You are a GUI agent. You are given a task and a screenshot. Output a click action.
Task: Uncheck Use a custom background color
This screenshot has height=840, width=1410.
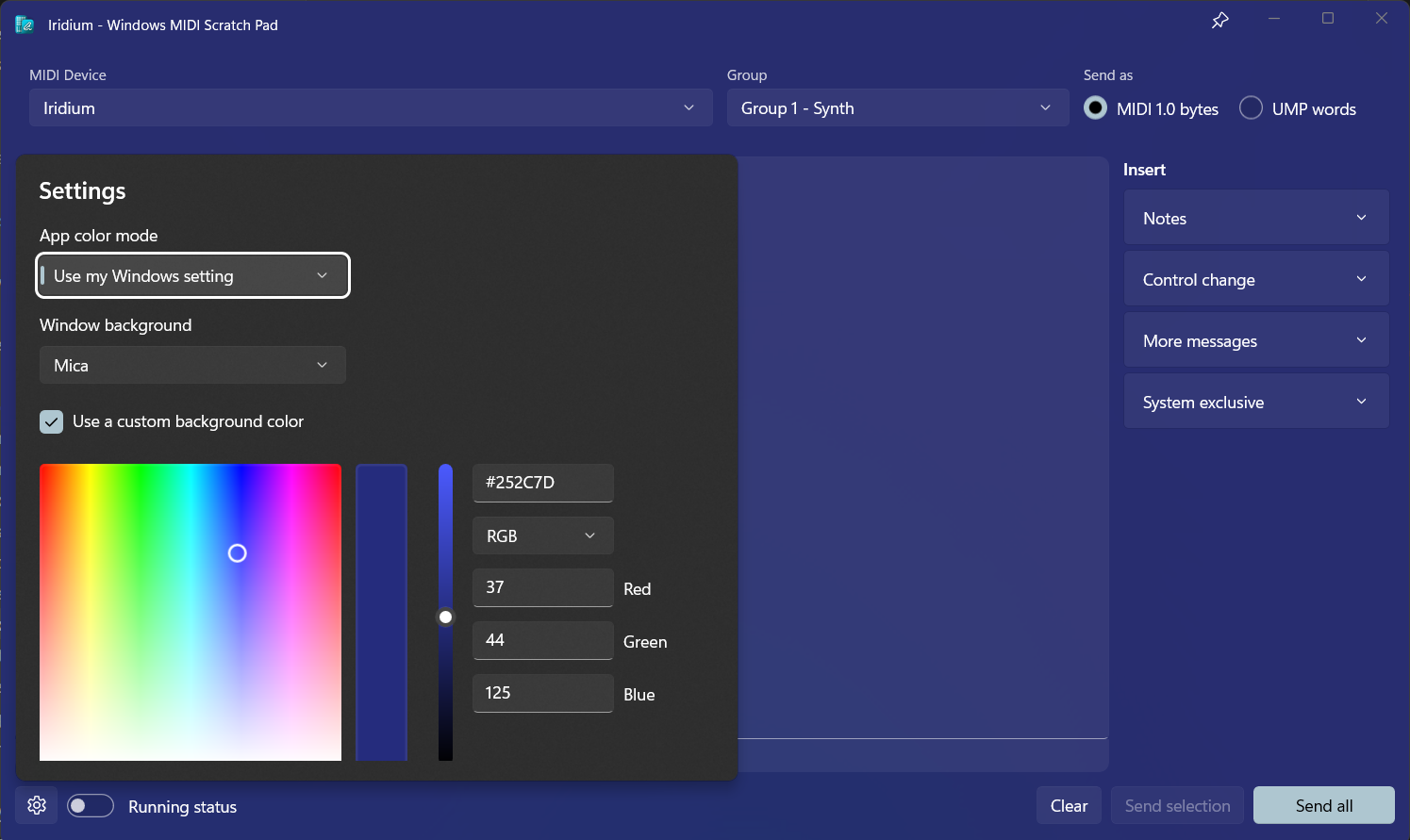pyautogui.click(x=51, y=421)
